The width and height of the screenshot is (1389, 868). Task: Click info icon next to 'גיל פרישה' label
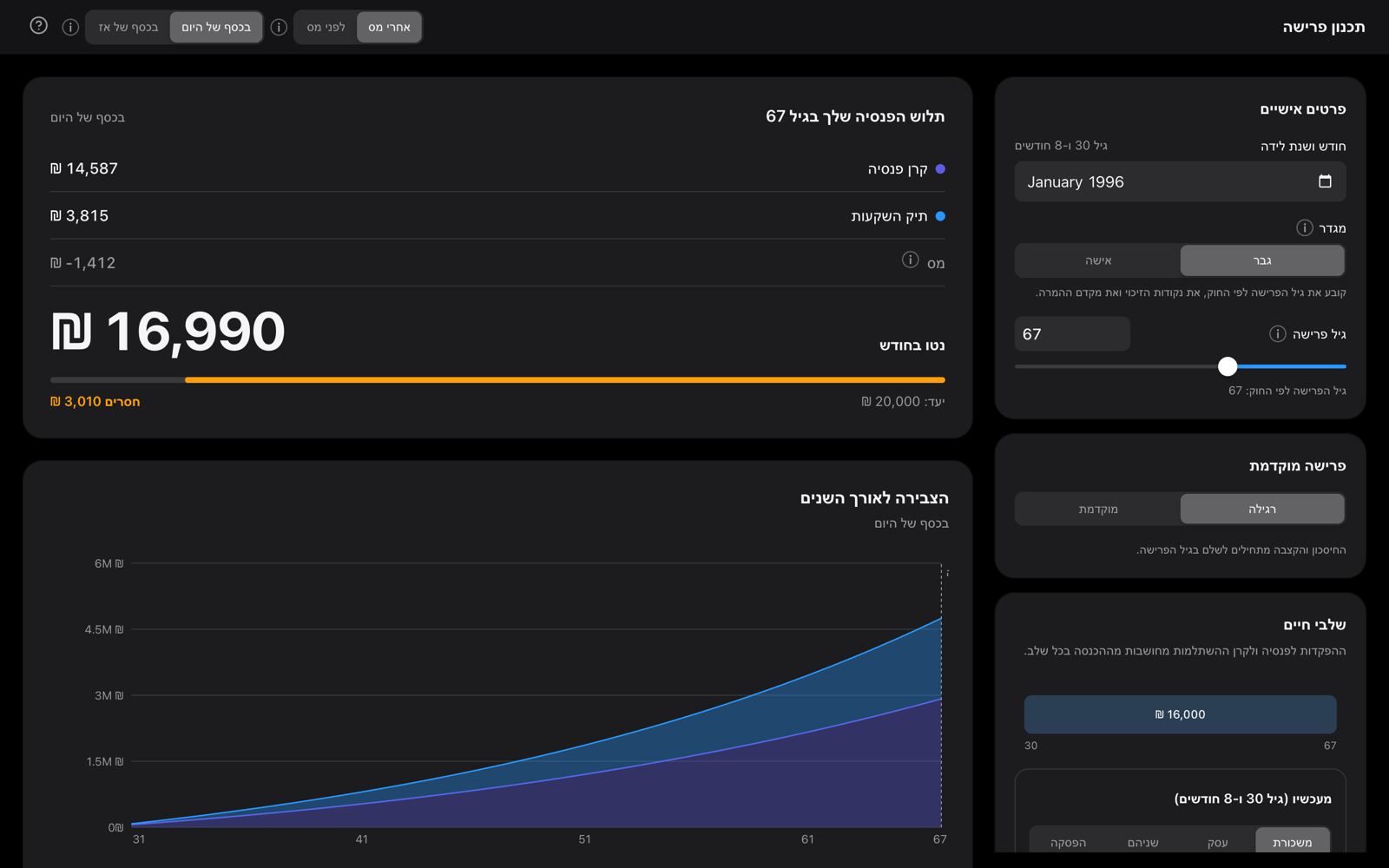pyautogui.click(x=1277, y=333)
